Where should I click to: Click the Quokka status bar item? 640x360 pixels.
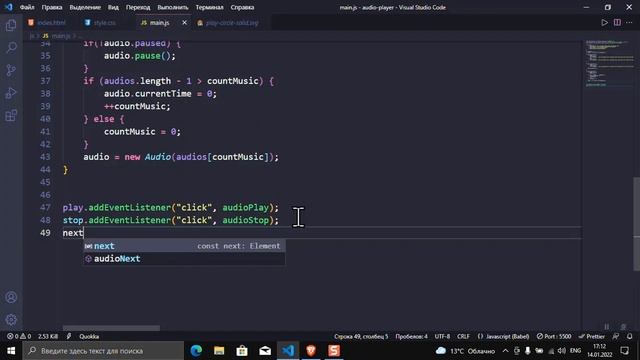[x=89, y=336]
